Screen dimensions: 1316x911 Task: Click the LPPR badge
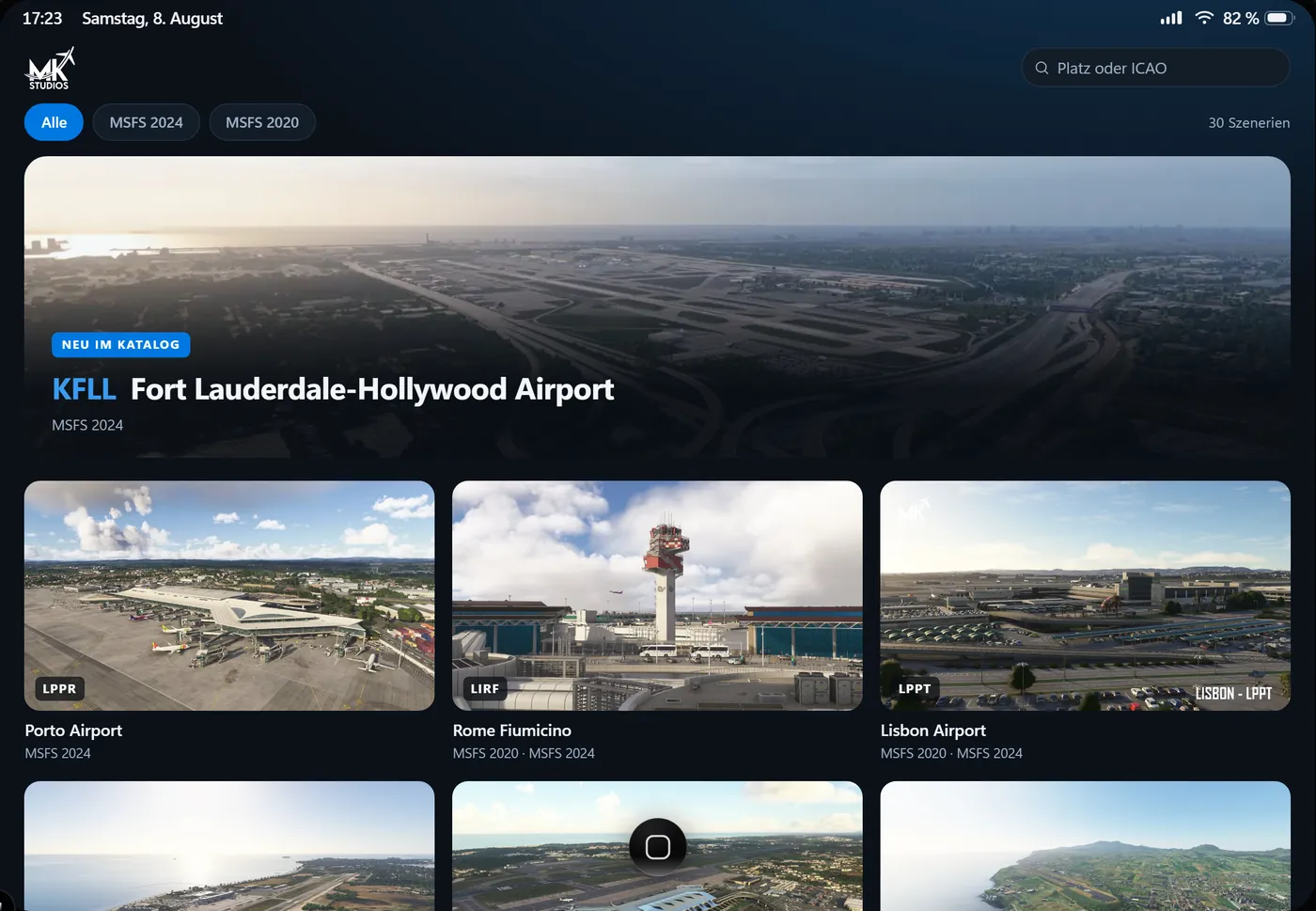(x=59, y=689)
